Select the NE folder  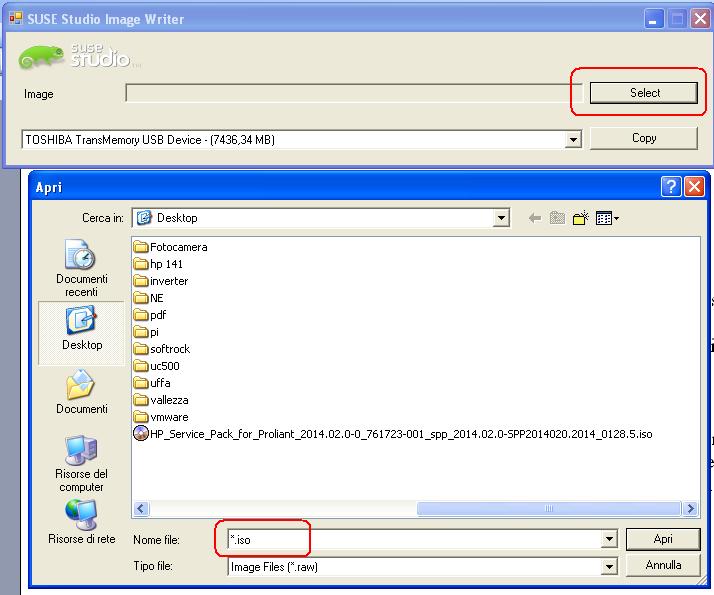click(149, 298)
